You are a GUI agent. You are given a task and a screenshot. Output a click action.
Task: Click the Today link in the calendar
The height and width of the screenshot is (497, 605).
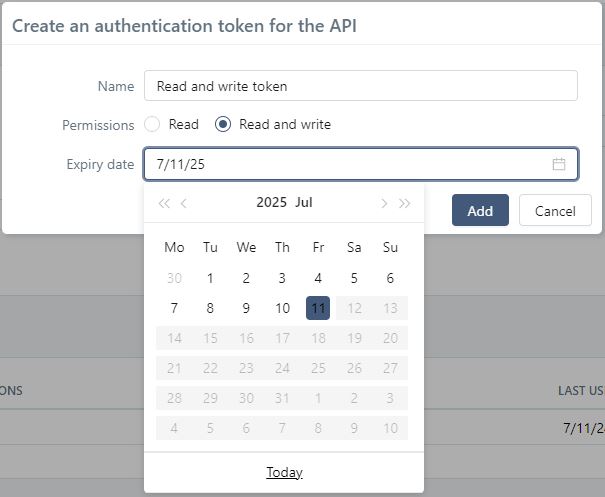(284, 472)
